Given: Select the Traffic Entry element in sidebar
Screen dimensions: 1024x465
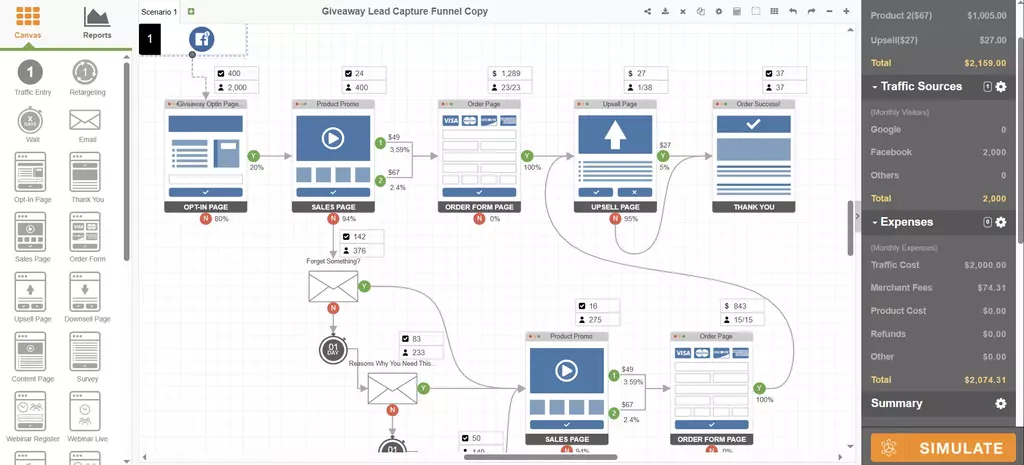Looking at the screenshot, I should pyautogui.click(x=33, y=78).
